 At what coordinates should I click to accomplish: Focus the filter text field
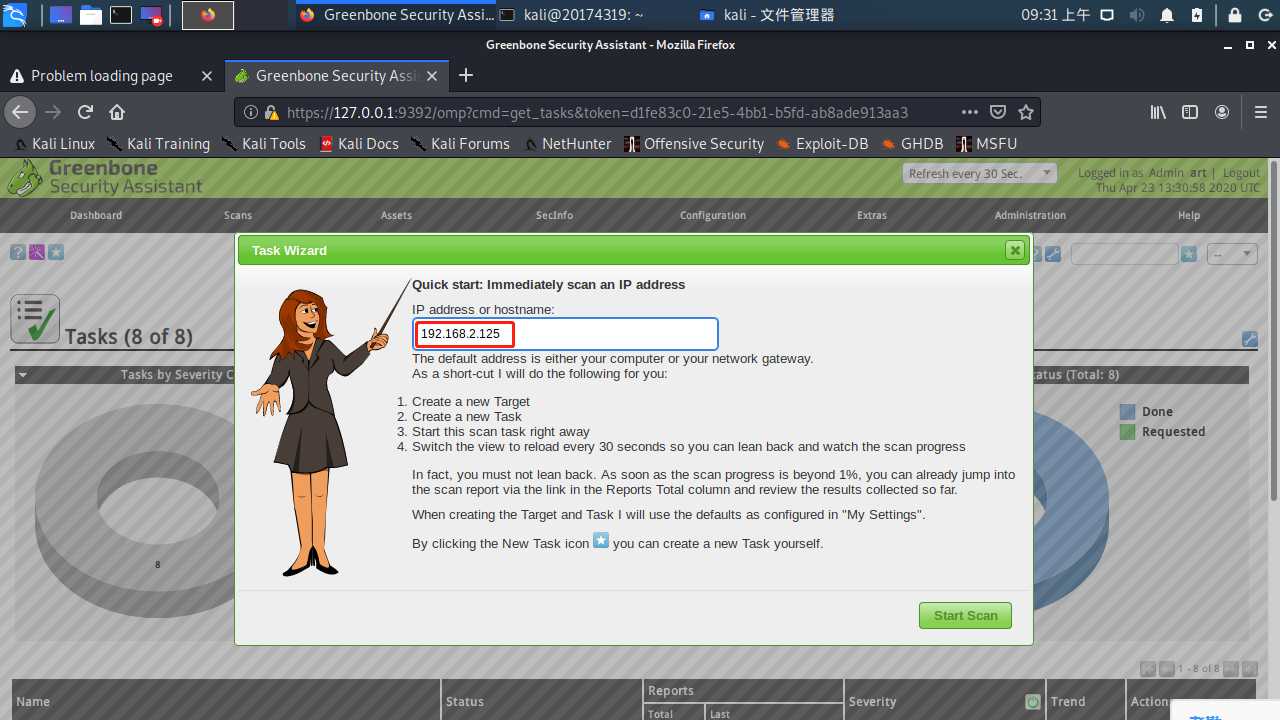(x=1124, y=254)
